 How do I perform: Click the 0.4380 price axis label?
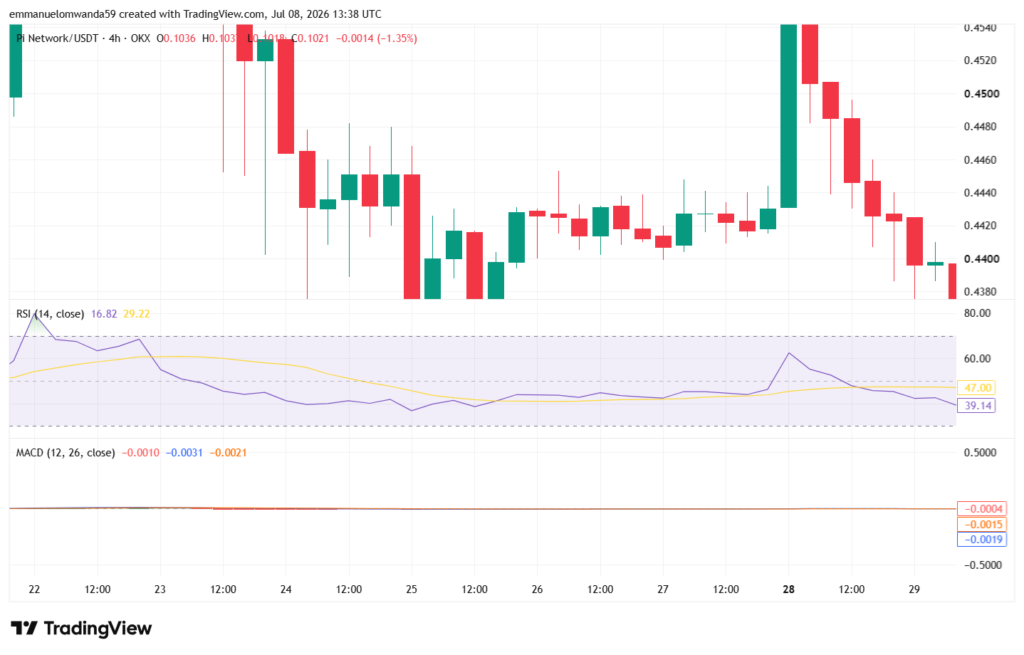click(980, 292)
